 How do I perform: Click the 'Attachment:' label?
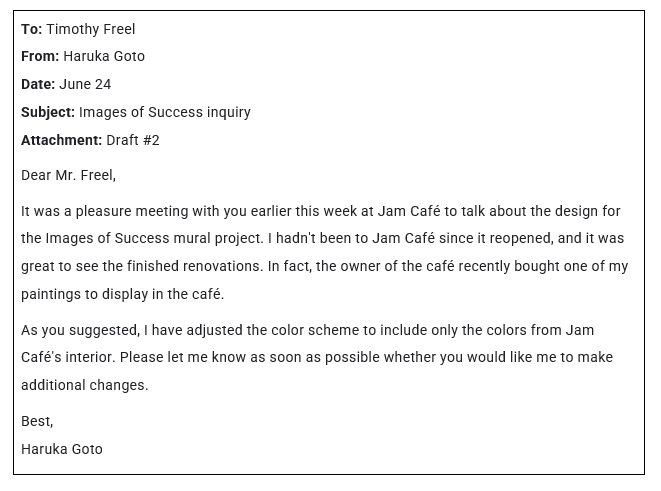[61, 141]
